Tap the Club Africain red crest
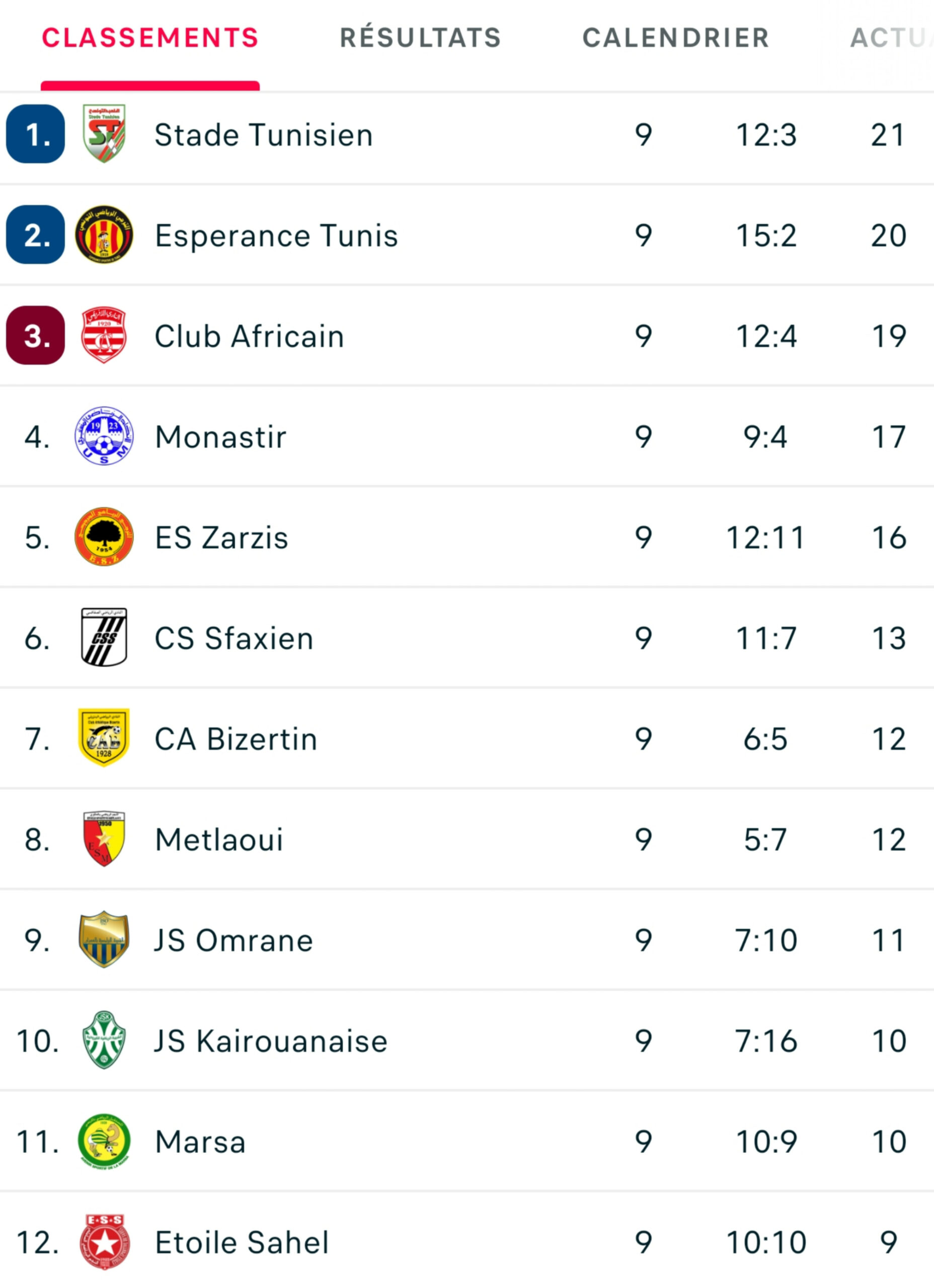This screenshot has height=1288, width=934. (104, 335)
